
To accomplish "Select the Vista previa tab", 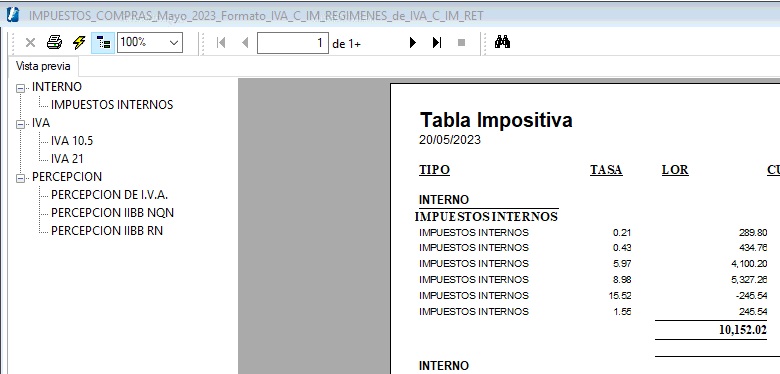I will [43, 66].
